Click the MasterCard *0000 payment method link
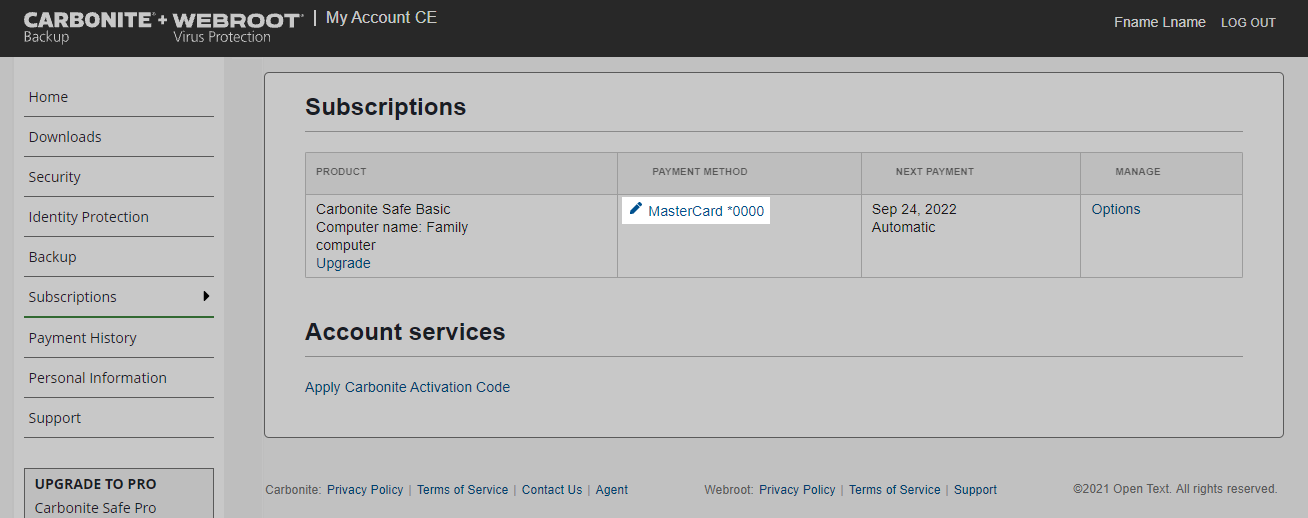The image size is (1308, 518). click(706, 211)
